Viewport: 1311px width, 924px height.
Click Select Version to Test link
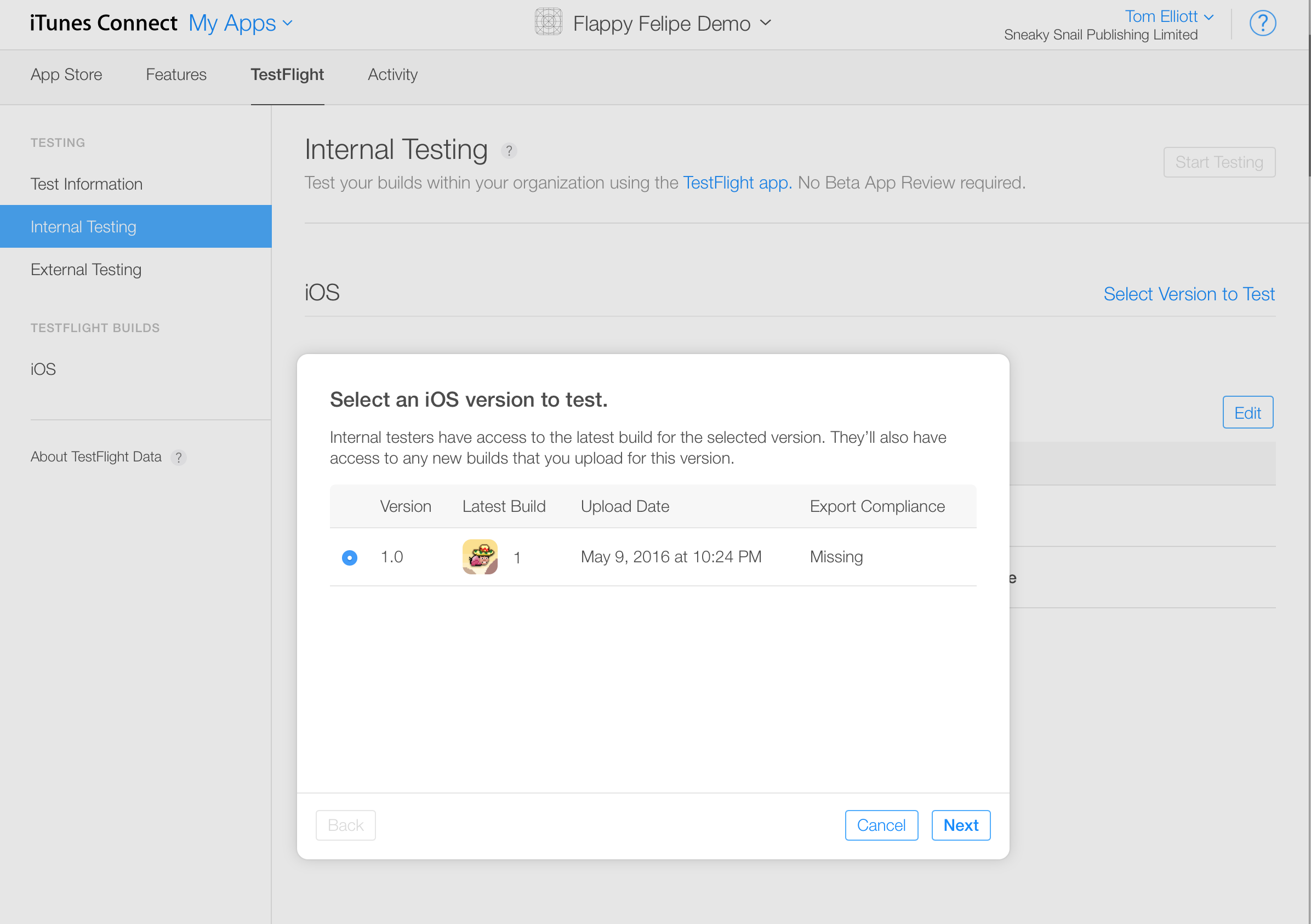click(1189, 294)
